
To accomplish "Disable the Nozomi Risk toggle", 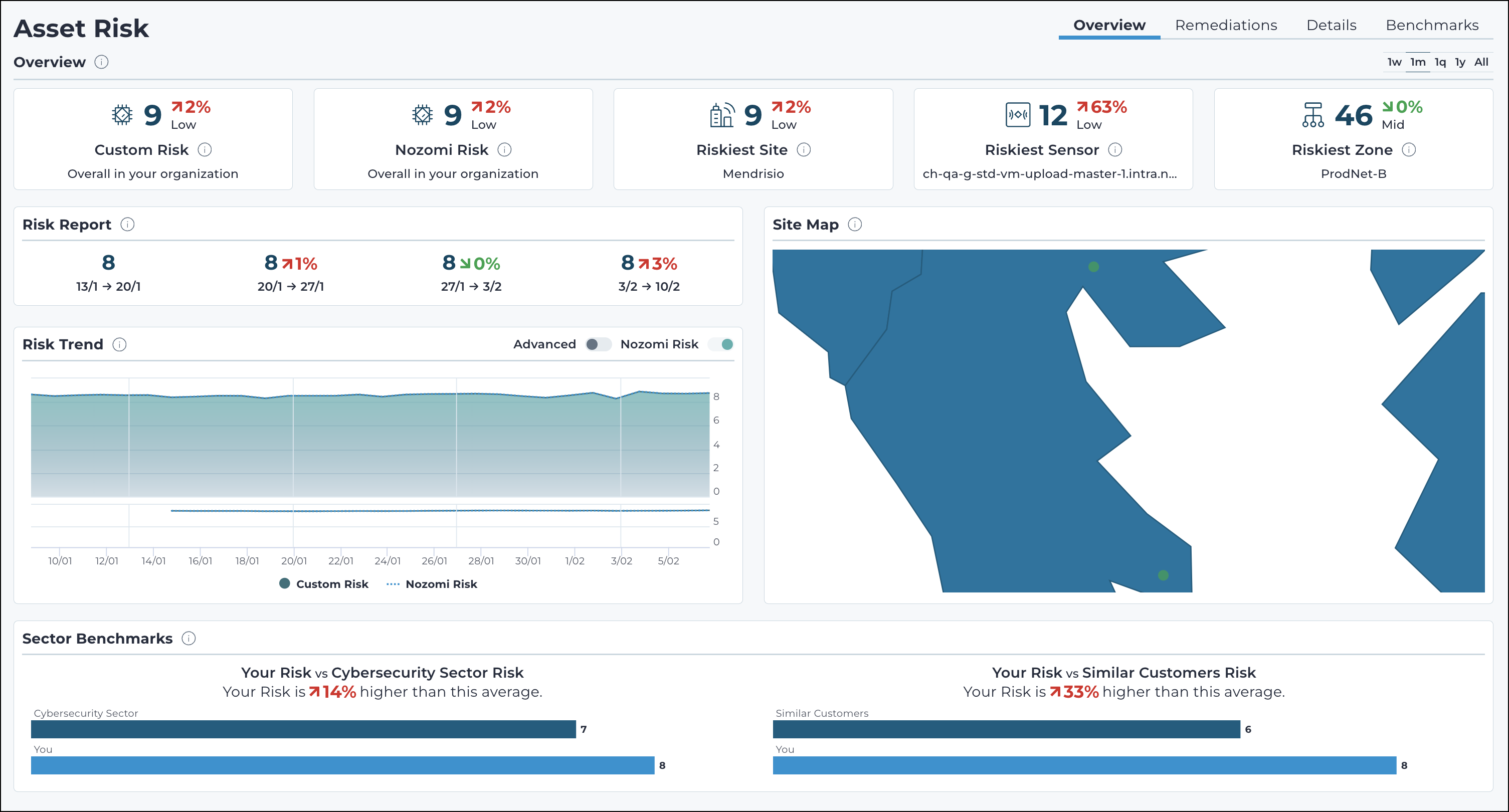I will 721,344.
